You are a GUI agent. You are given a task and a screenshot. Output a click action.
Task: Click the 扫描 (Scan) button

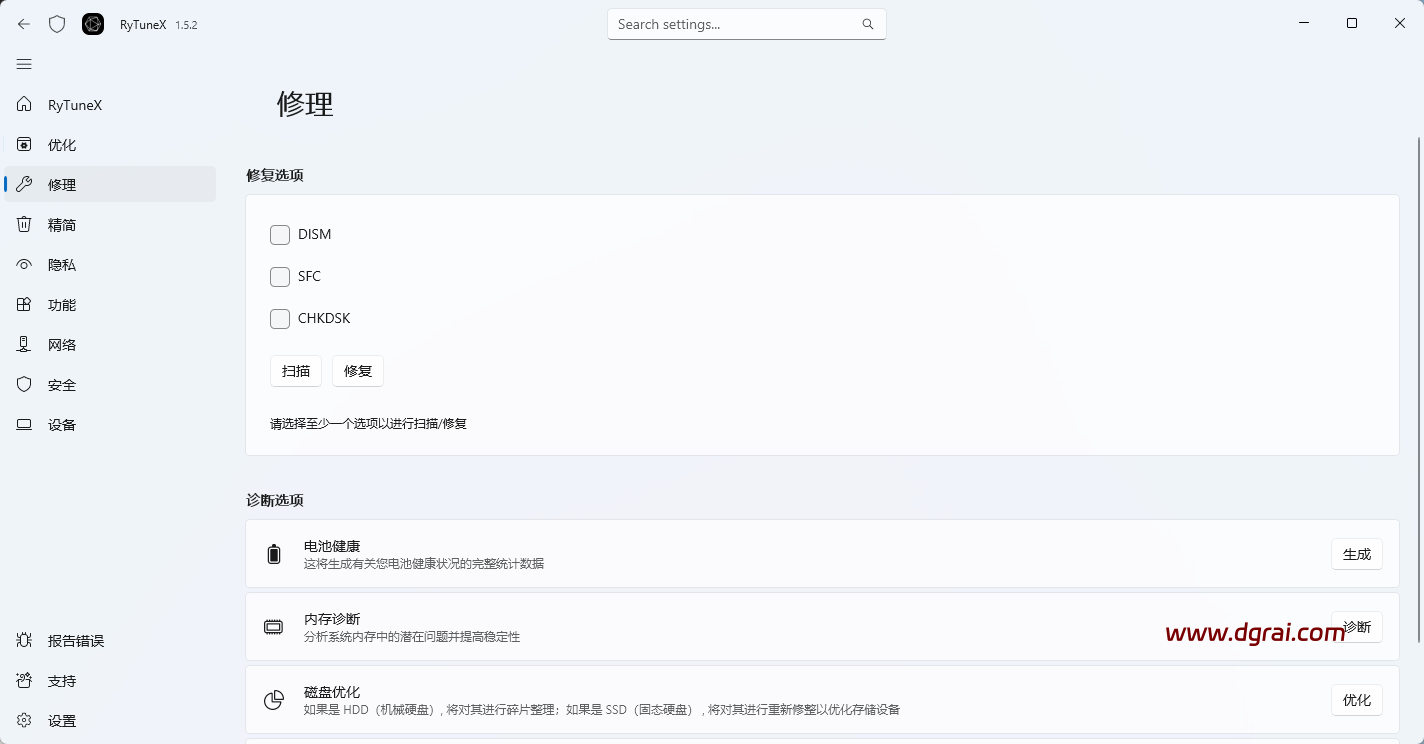tap(296, 370)
